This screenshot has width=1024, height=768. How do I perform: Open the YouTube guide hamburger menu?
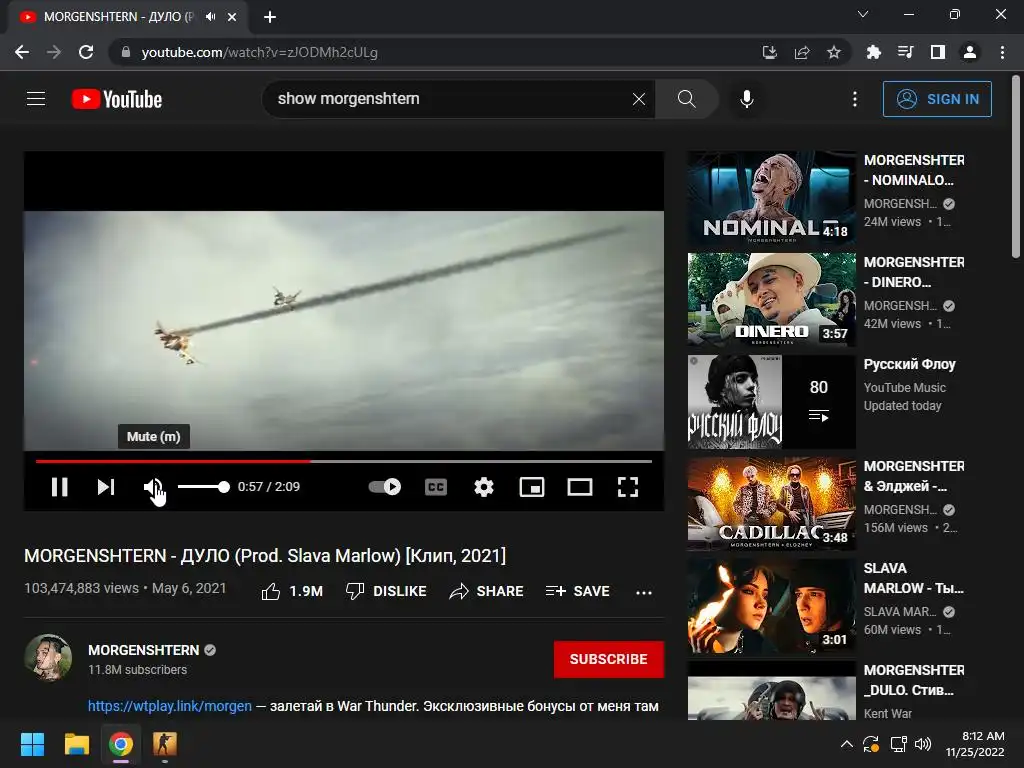pos(36,99)
